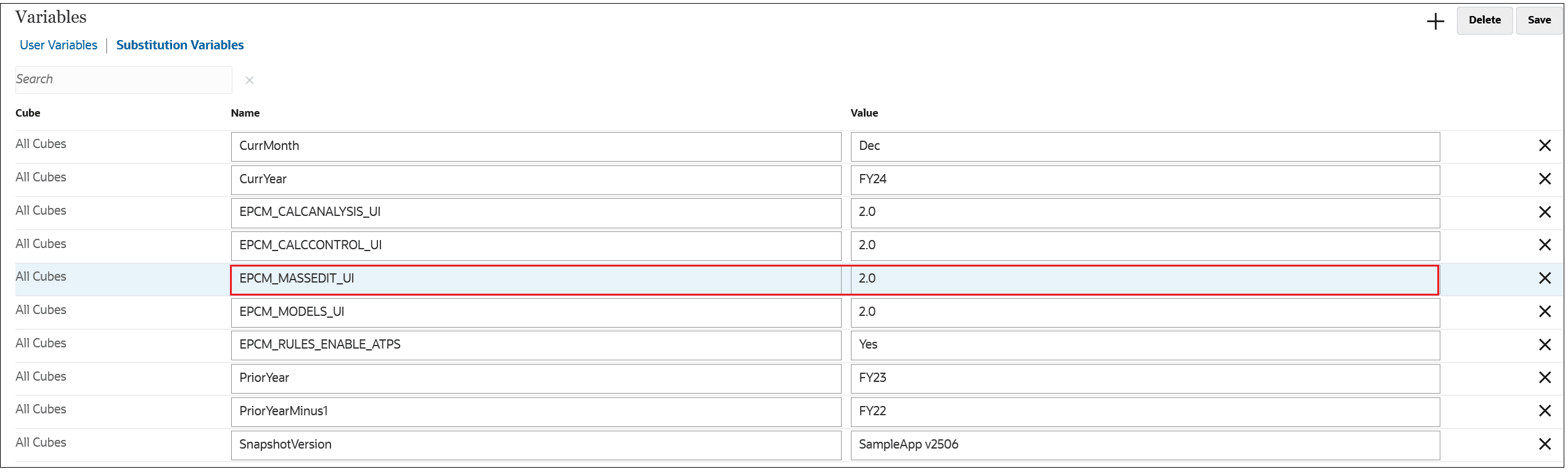Click the X to remove EPCM_MODELS_UI variable

tap(1545, 312)
